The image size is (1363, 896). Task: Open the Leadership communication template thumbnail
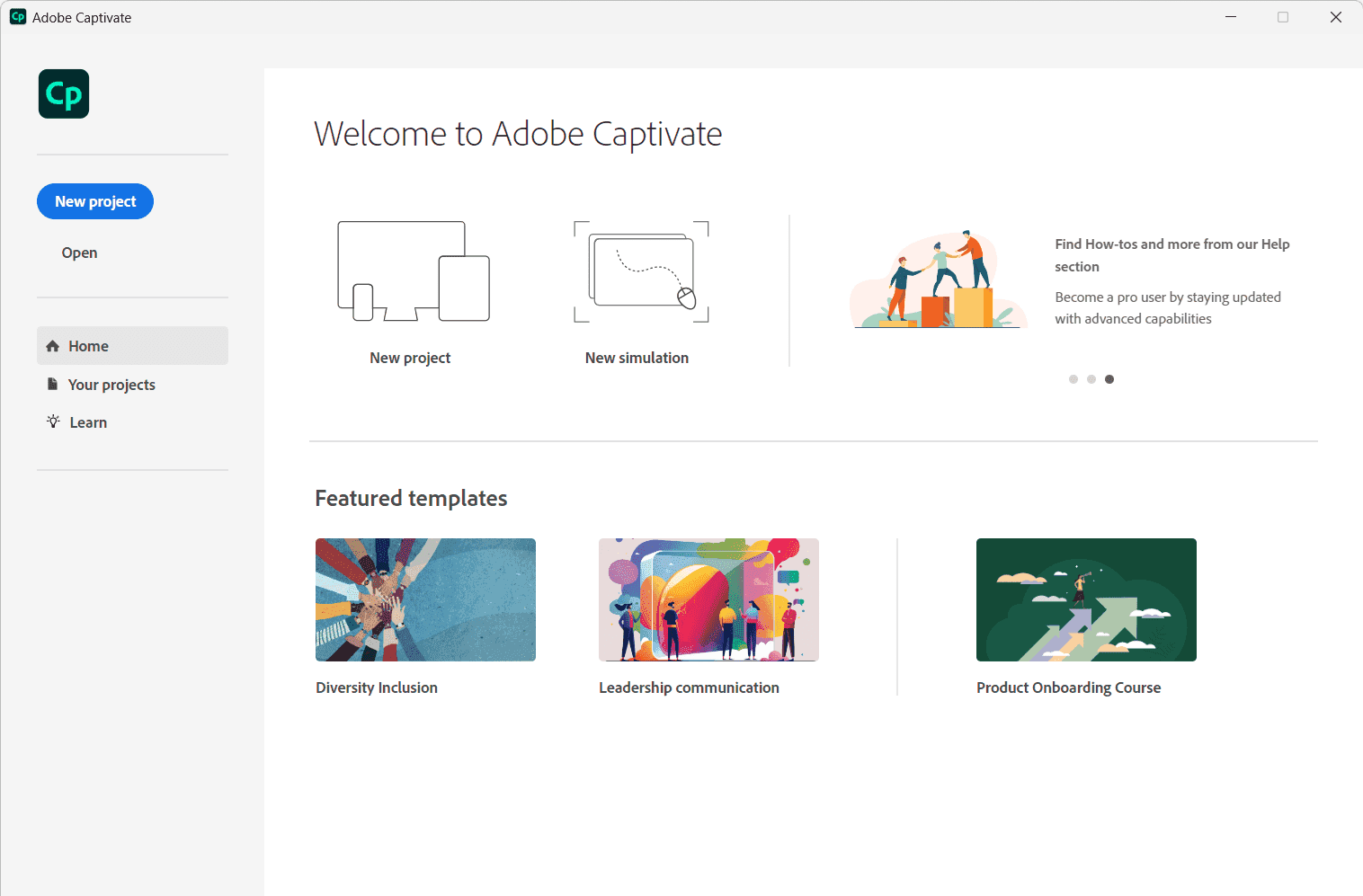(708, 599)
